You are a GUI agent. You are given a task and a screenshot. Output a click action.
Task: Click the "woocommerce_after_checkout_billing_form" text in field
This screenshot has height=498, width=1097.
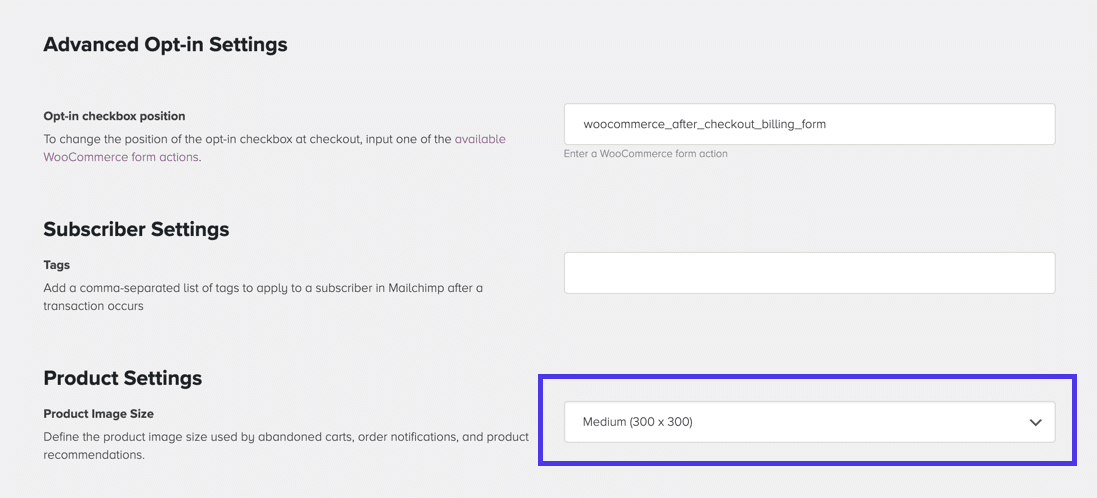pos(704,124)
